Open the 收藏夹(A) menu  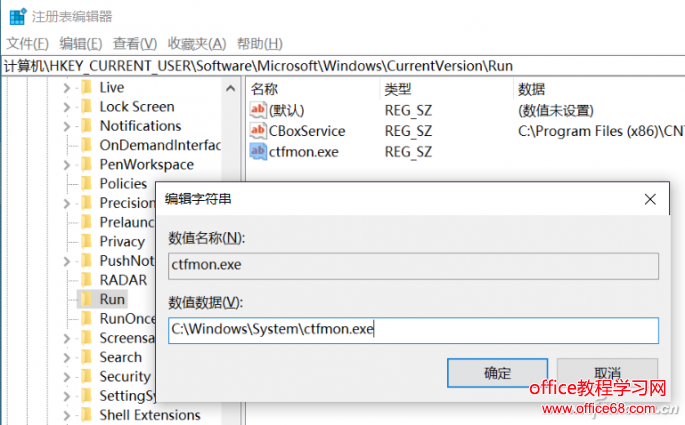tap(196, 44)
